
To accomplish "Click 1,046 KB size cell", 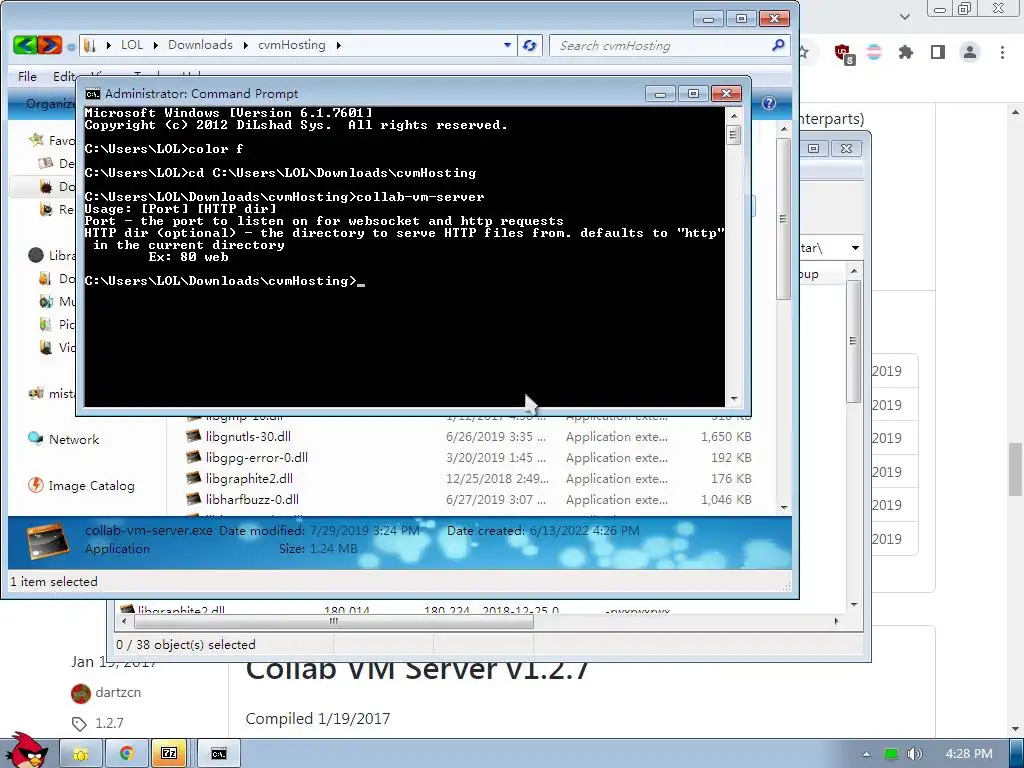I will tap(726, 499).
